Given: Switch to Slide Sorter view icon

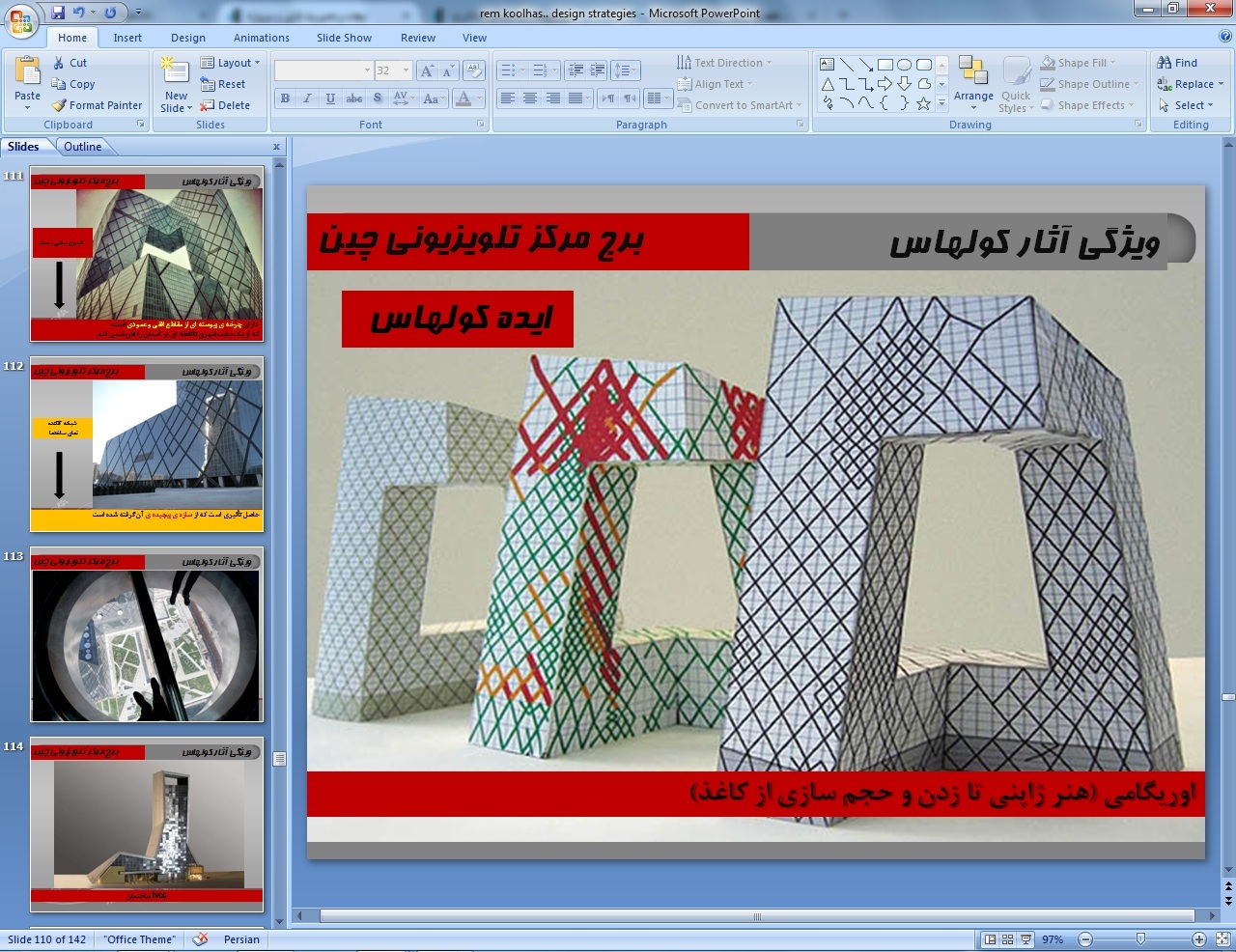Looking at the screenshot, I should tap(1007, 939).
